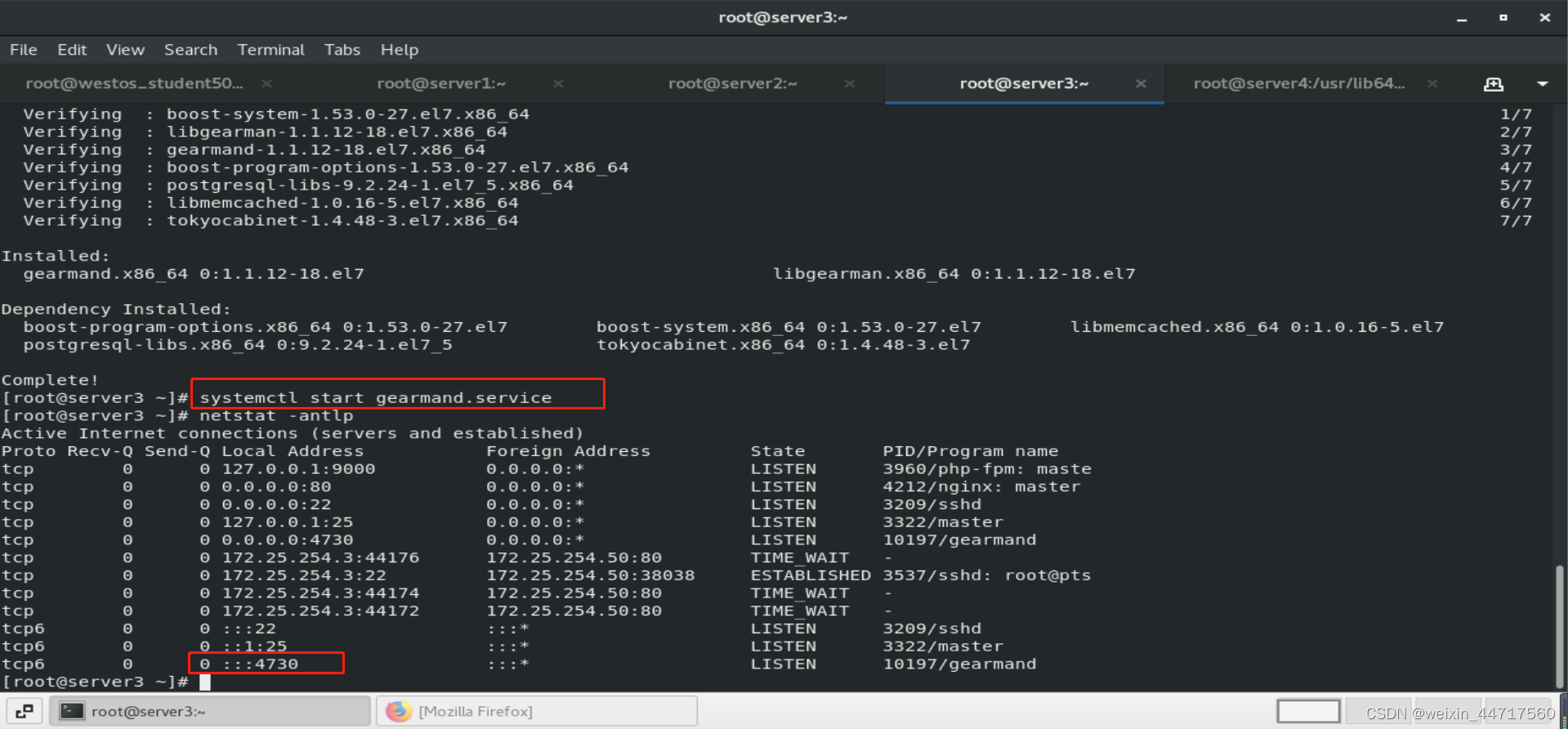Open the Edit menu
1568x729 pixels.
(x=72, y=50)
